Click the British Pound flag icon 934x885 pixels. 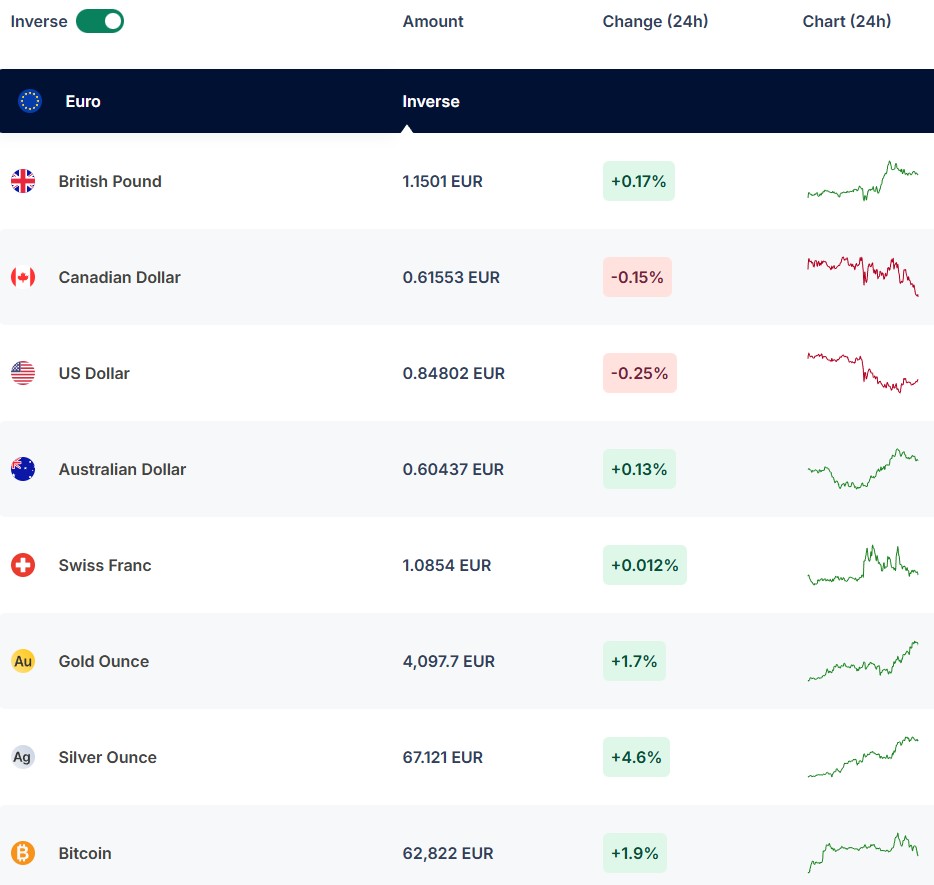pyautogui.click(x=23, y=181)
